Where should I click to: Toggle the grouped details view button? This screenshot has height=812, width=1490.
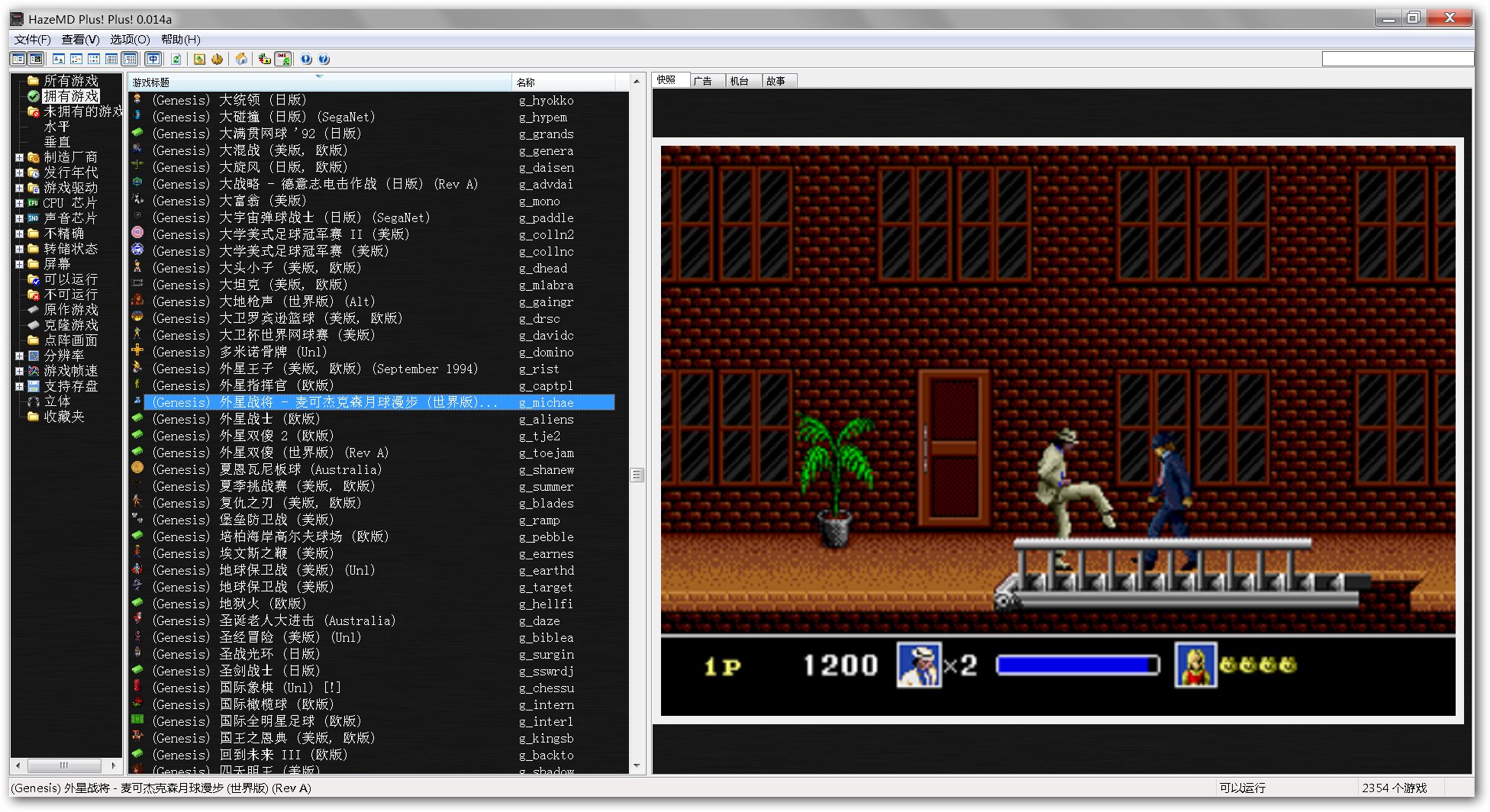(130, 59)
